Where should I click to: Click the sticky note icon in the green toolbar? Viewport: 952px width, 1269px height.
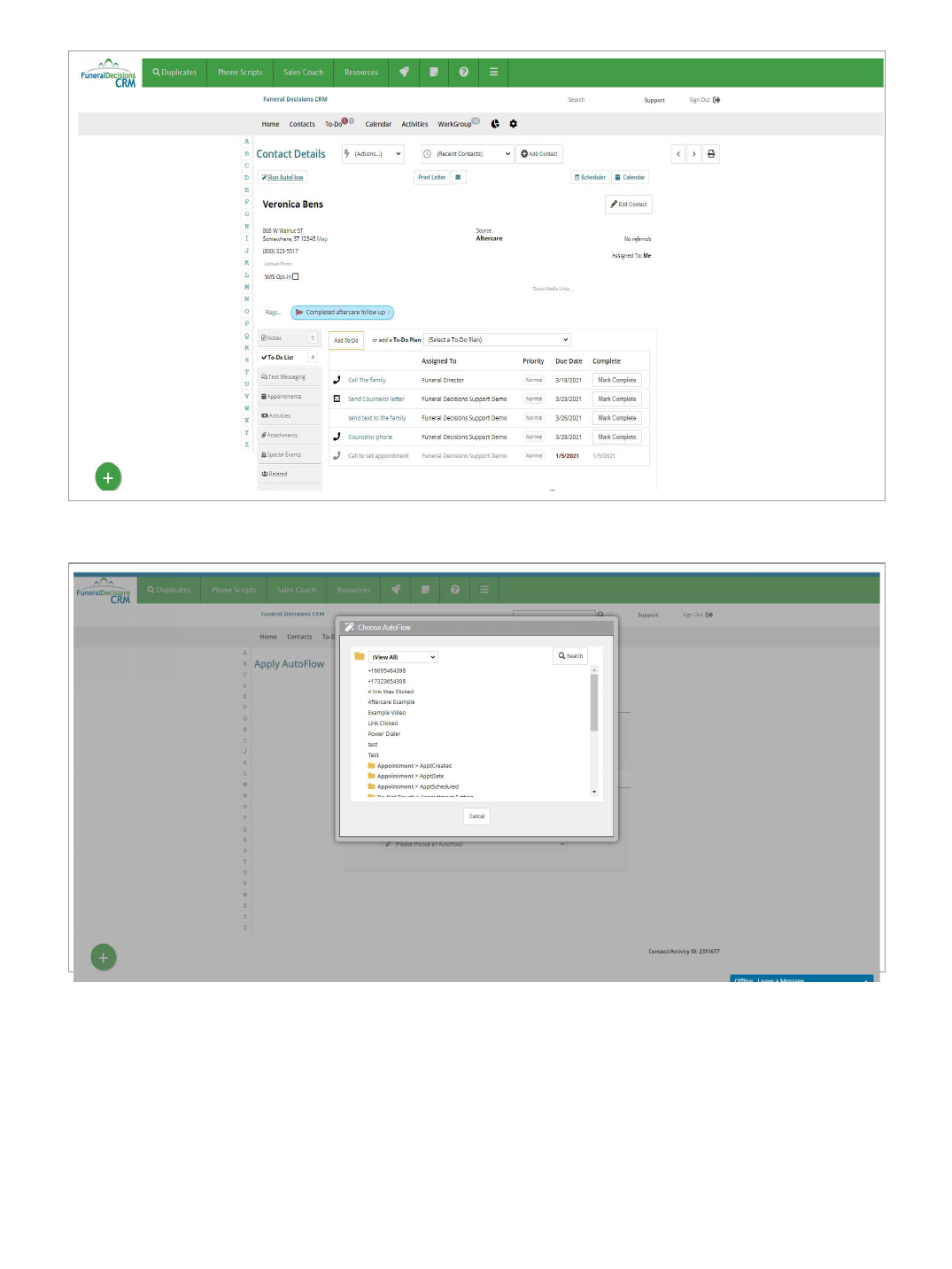click(x=434, y=73)
